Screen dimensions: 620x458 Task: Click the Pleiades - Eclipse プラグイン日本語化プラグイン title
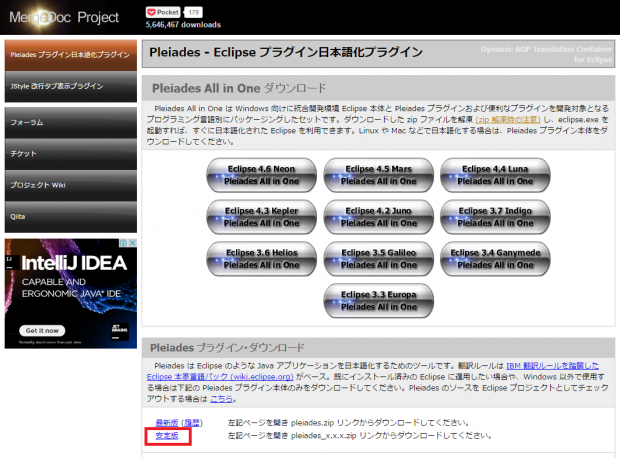tap(286, 52)
